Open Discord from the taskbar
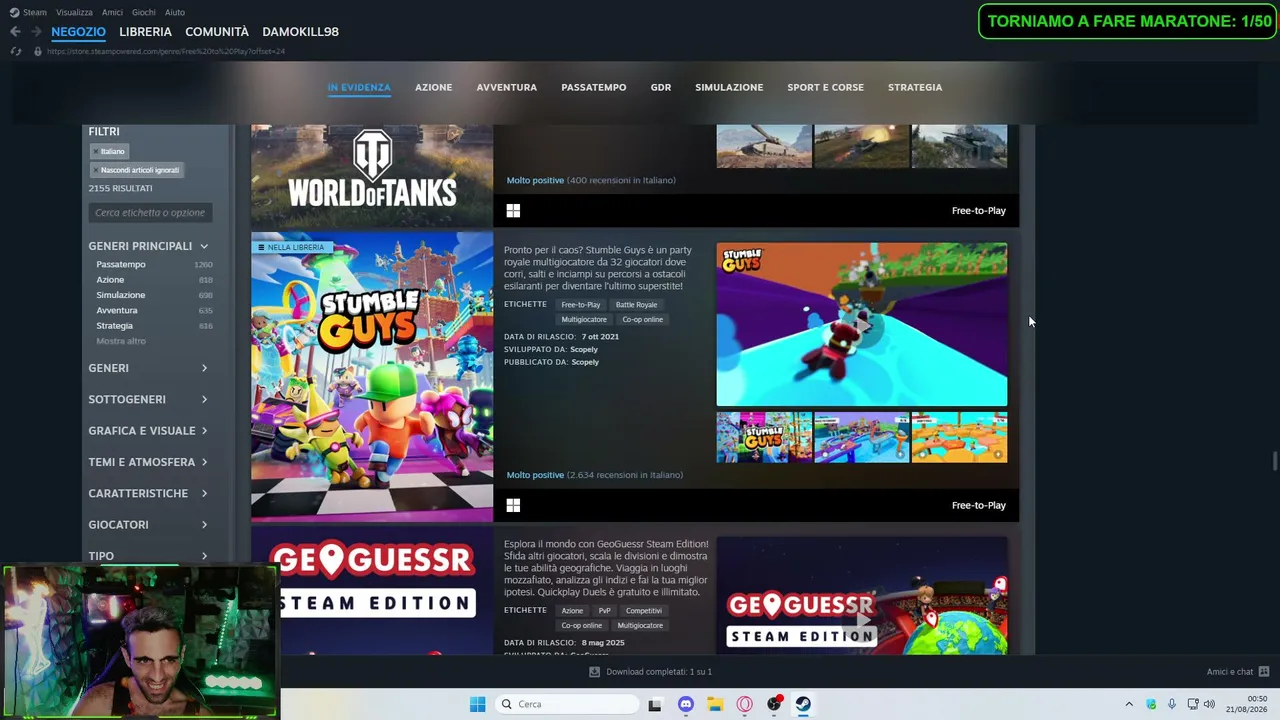The width and height of the screenshot is (1280, 720). click(685, 704)
